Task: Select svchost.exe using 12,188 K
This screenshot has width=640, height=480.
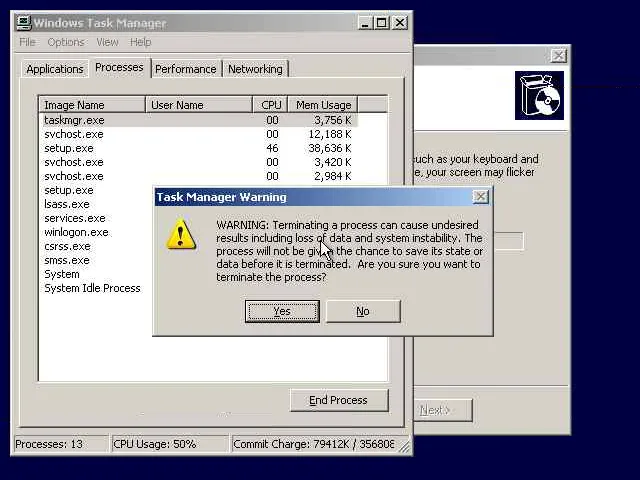Action: pos(199,134)
